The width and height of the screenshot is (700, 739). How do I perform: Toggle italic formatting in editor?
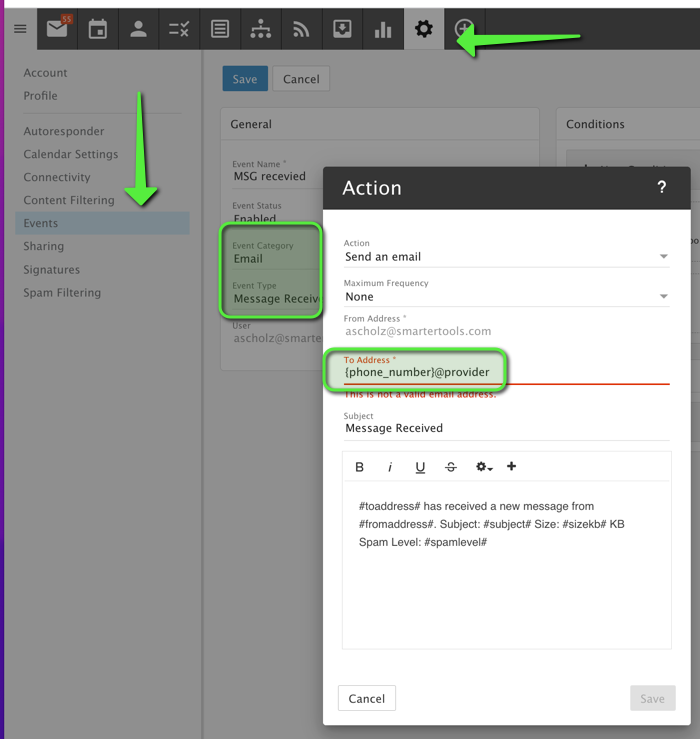click(x=390, y=467)
